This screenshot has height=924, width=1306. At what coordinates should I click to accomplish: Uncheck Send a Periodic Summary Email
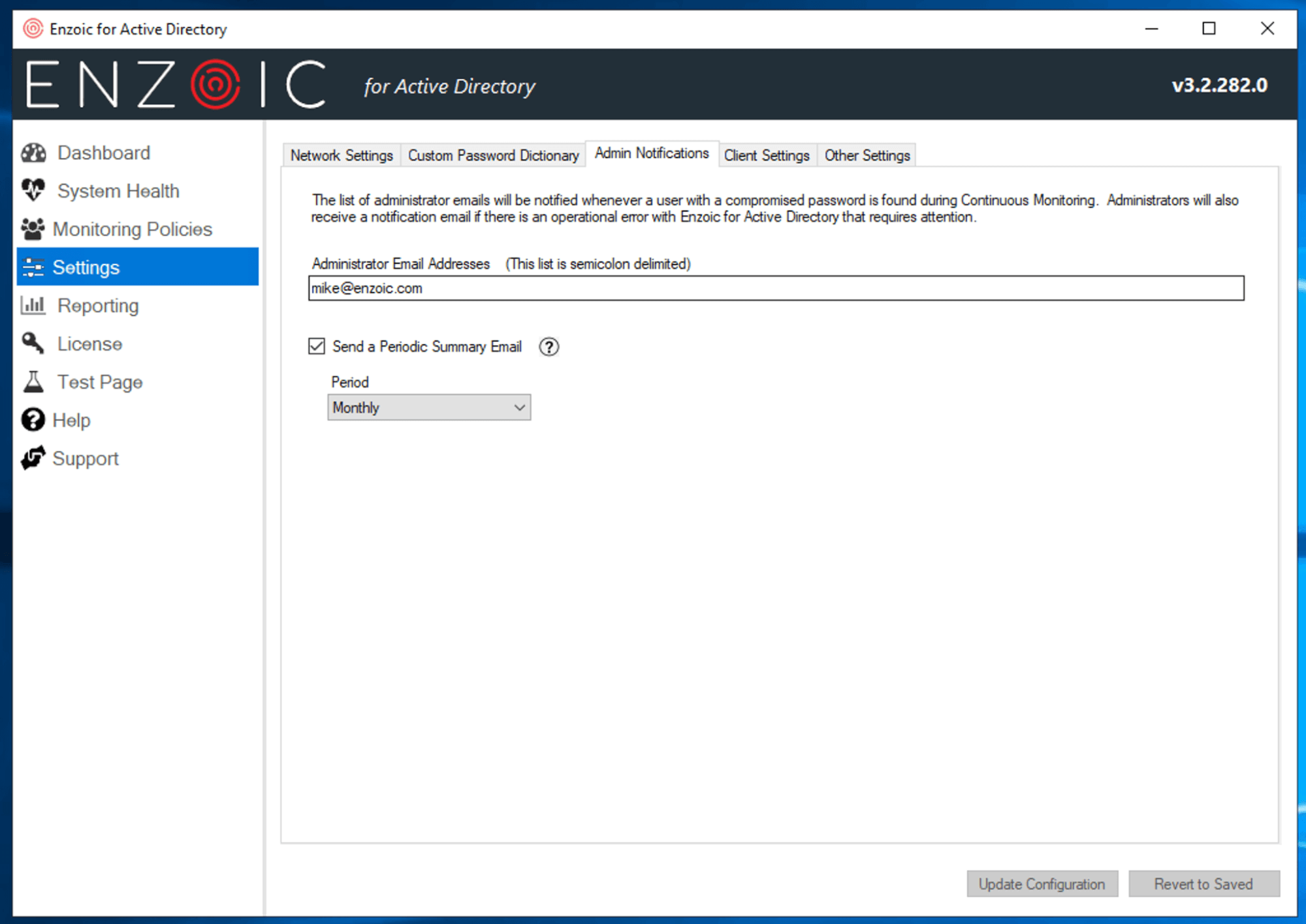[x=317, y=346]
